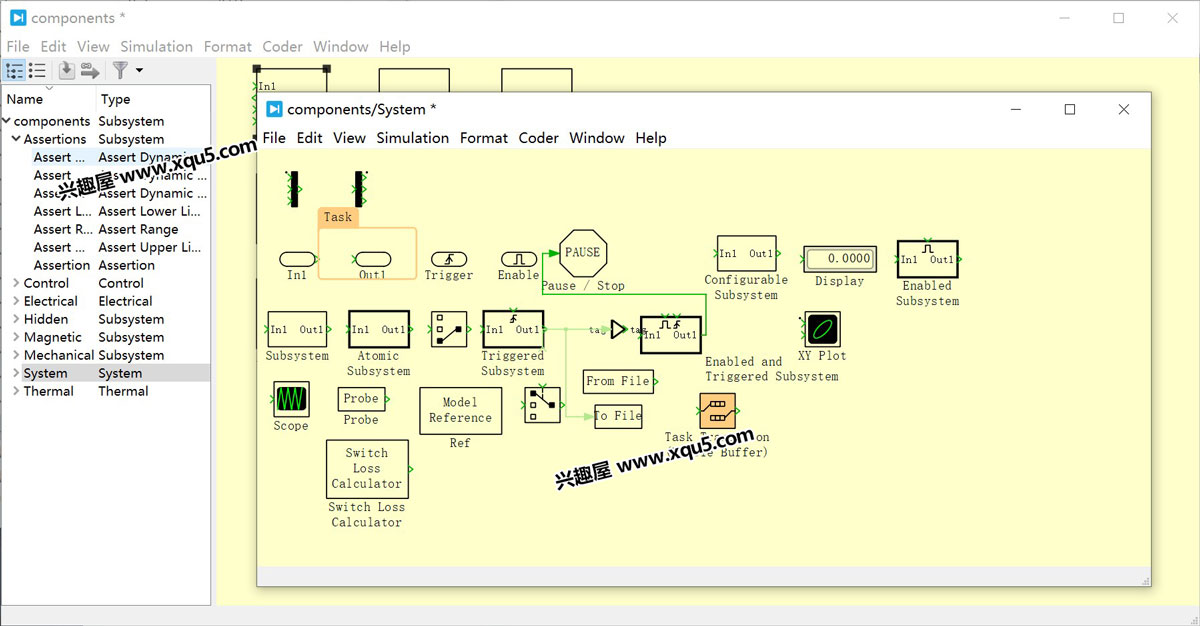Viewport: 1200px width, 626px height.
Task: Open Window menu in components/System window
Action: pos(597,138)
